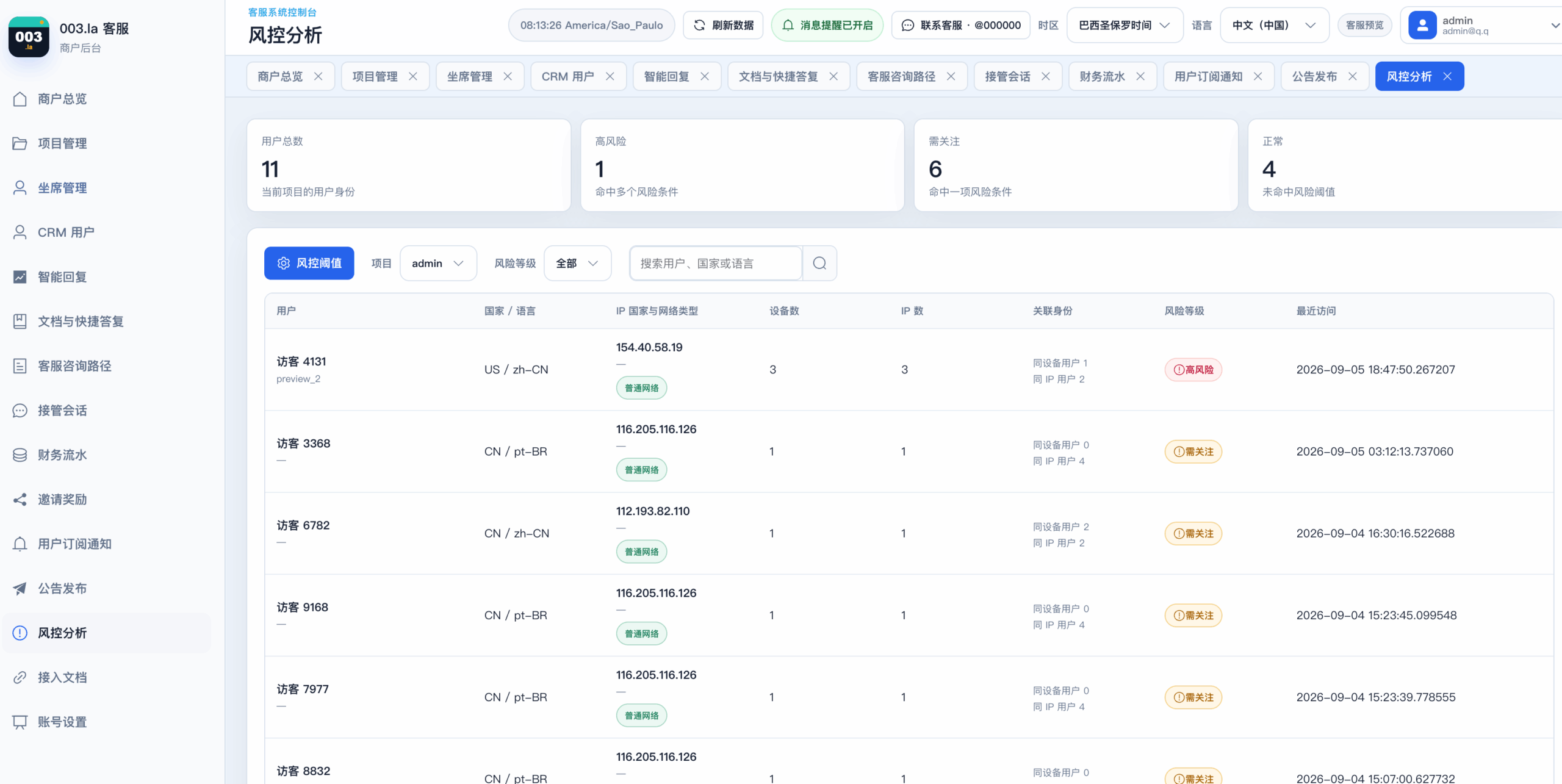Switch to the CRM 用户 tab
Viewport: 1562px width, 784px height.
[x=567, y=76]
